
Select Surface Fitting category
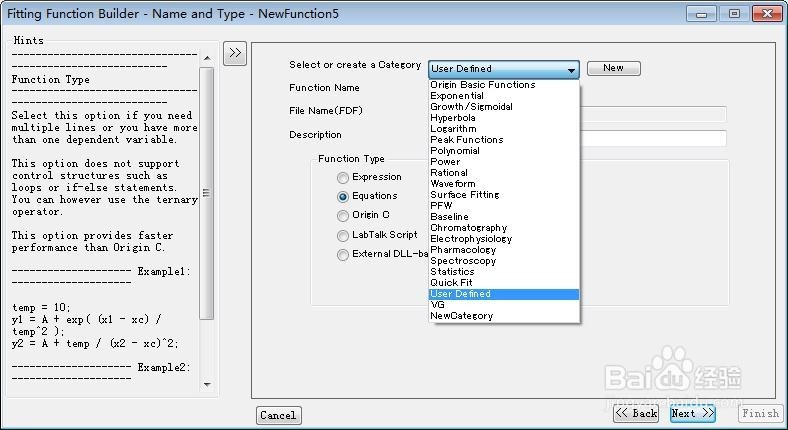(504, 195)
